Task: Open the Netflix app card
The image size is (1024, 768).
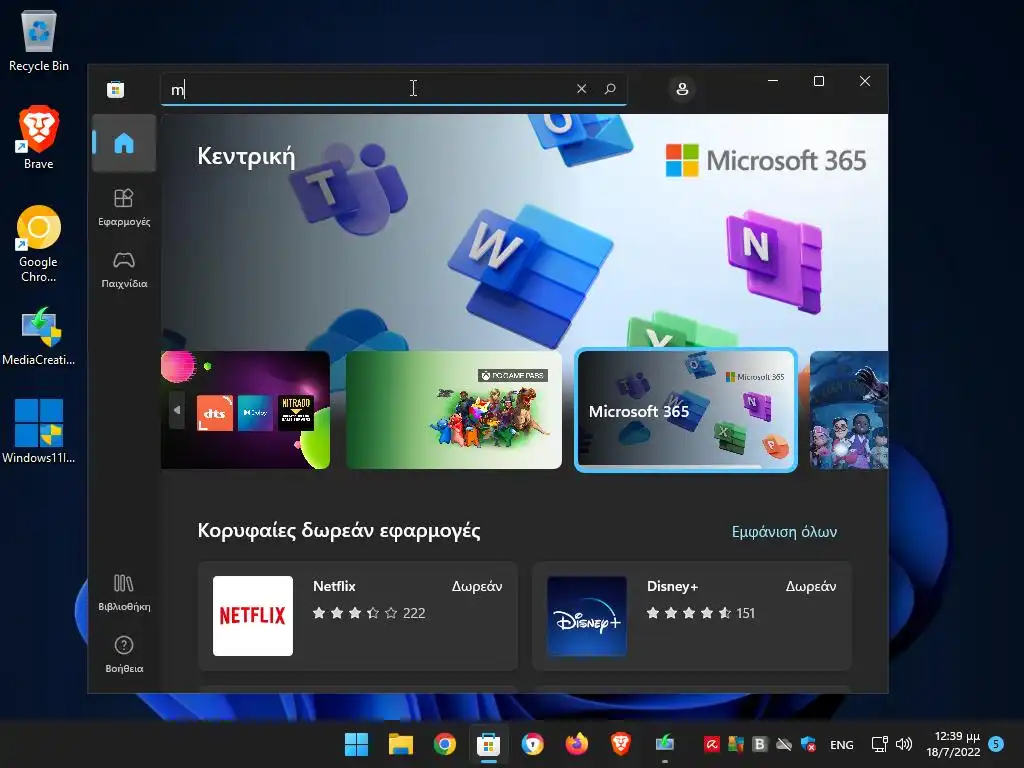Action: [x=358, y=616]
